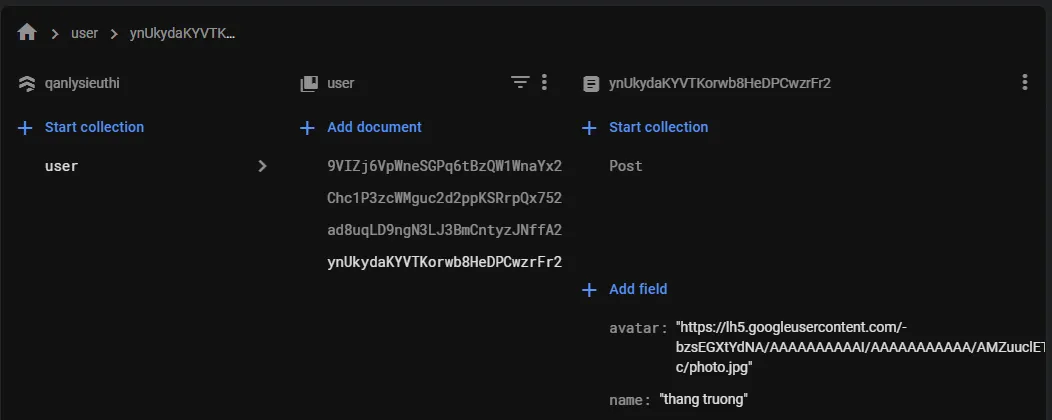This screenshot has width=1052, height=420.
Task: Click the qanlysieuthi database icon
Action: pos(27,84)
